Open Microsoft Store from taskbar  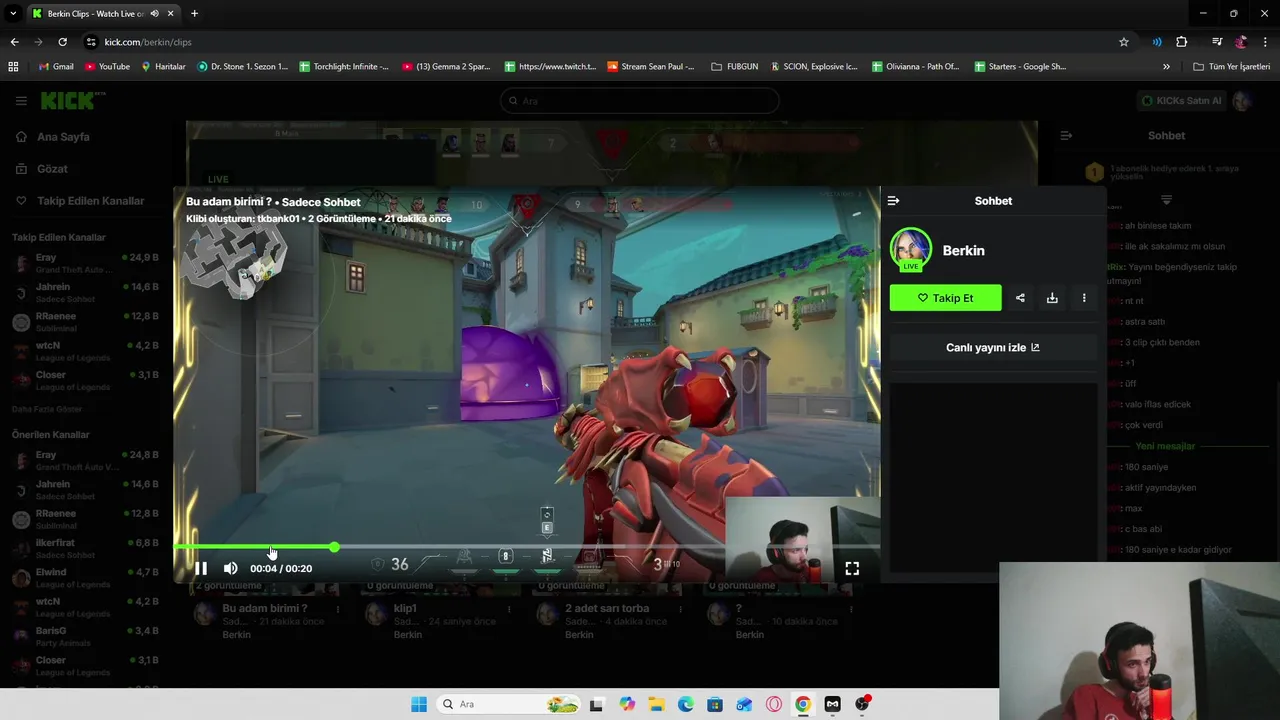click(715, 704)
